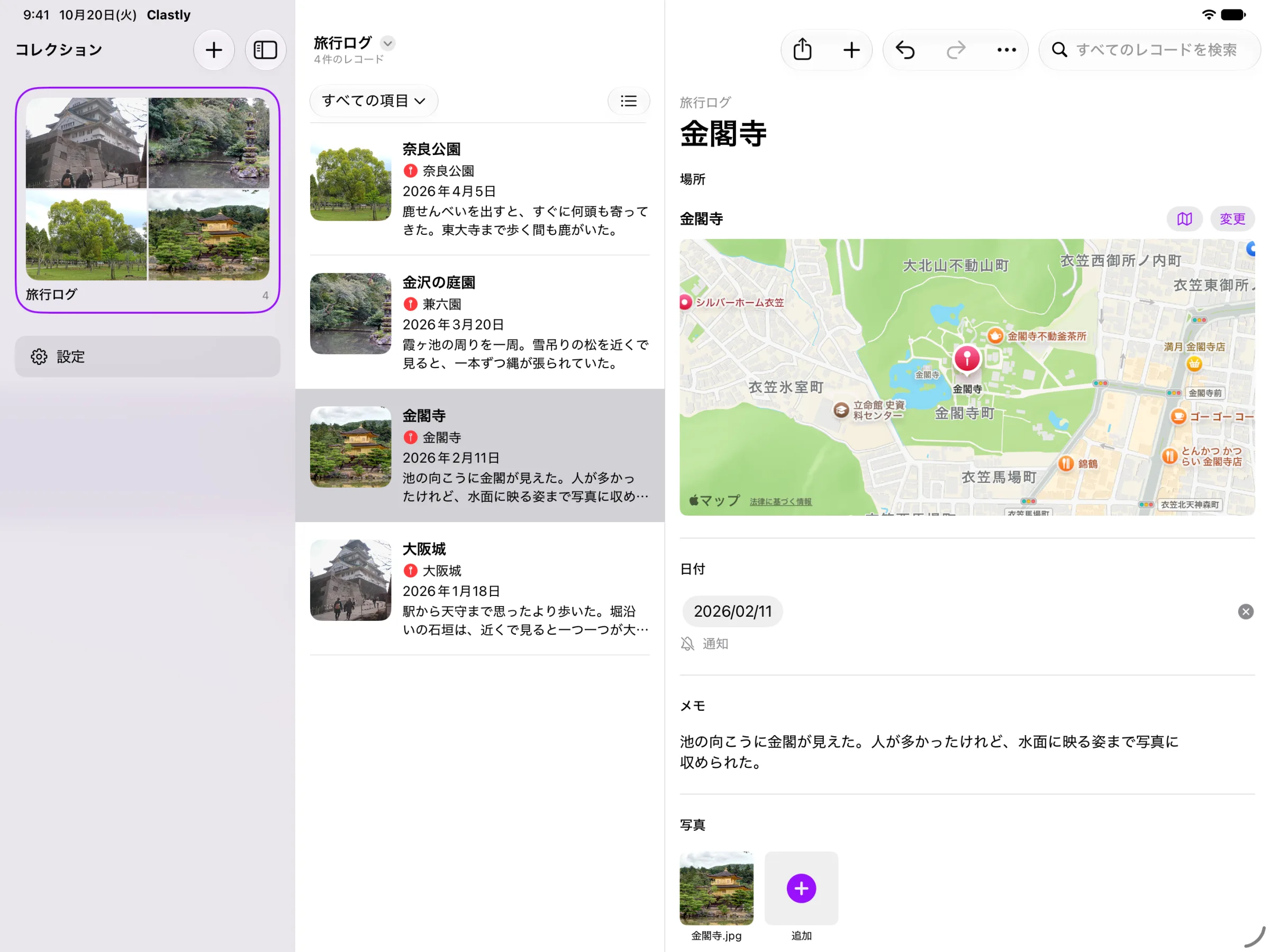Undo the last change
The image size is (1270, 952).
coord(905,50)
